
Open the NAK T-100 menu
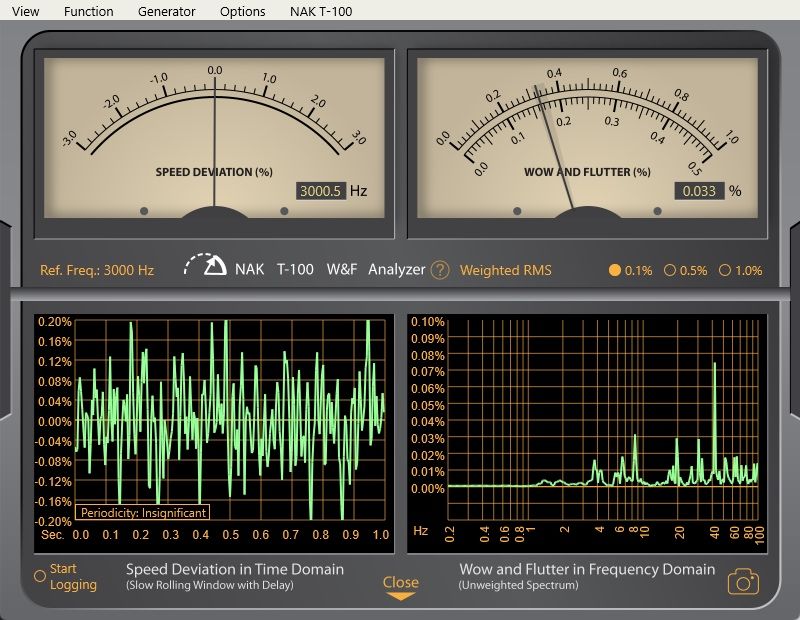pyautogui.click(x=321, y=11)
